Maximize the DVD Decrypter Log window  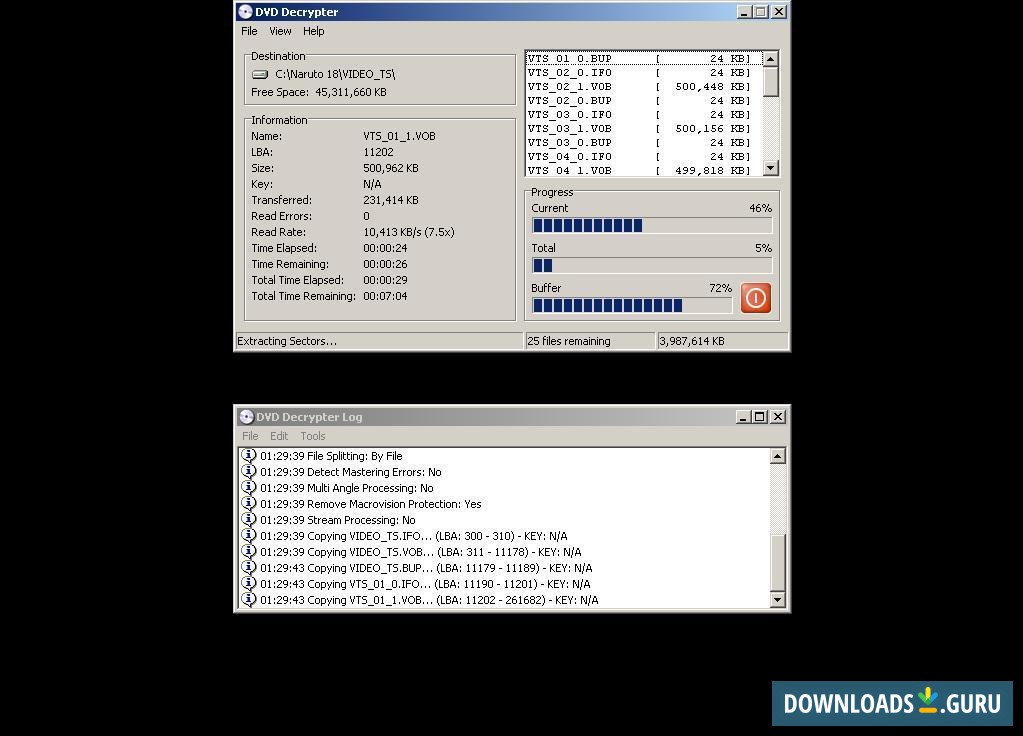coord(760,417)
